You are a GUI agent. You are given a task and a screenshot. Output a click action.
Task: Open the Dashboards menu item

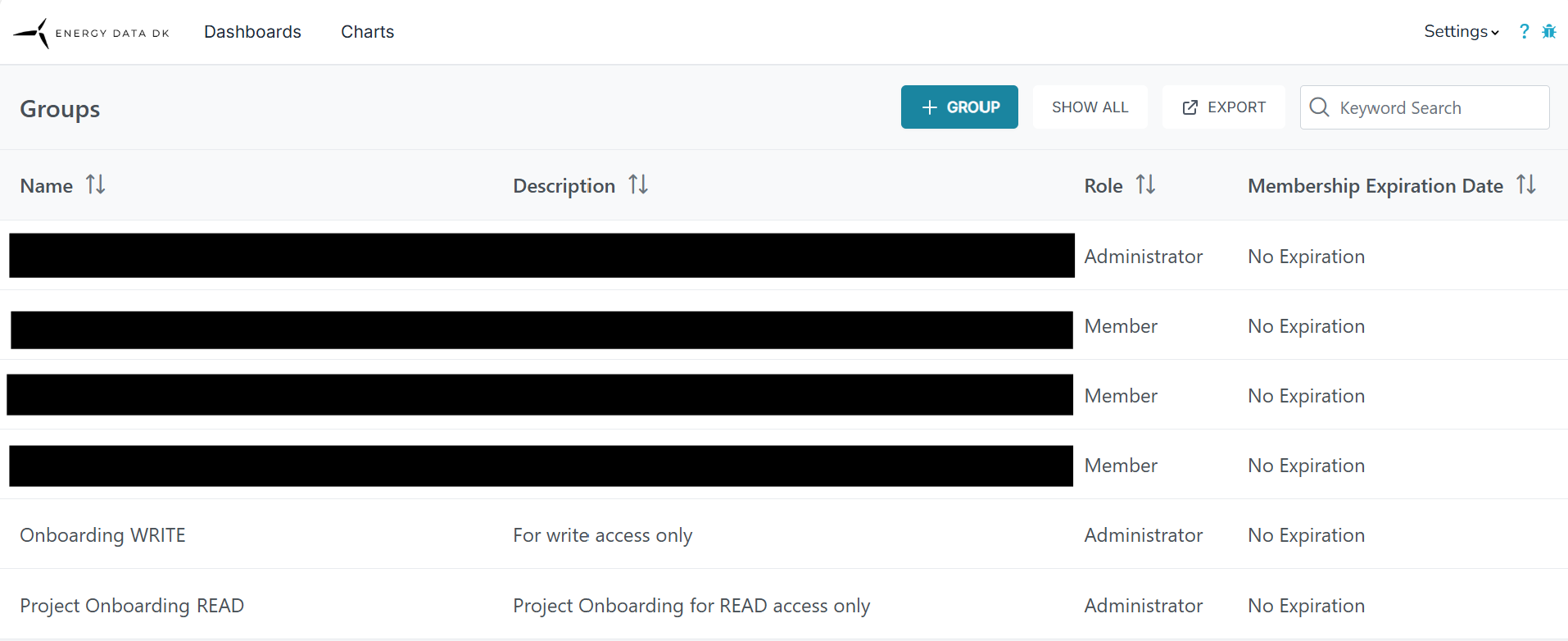click(252, 32)
